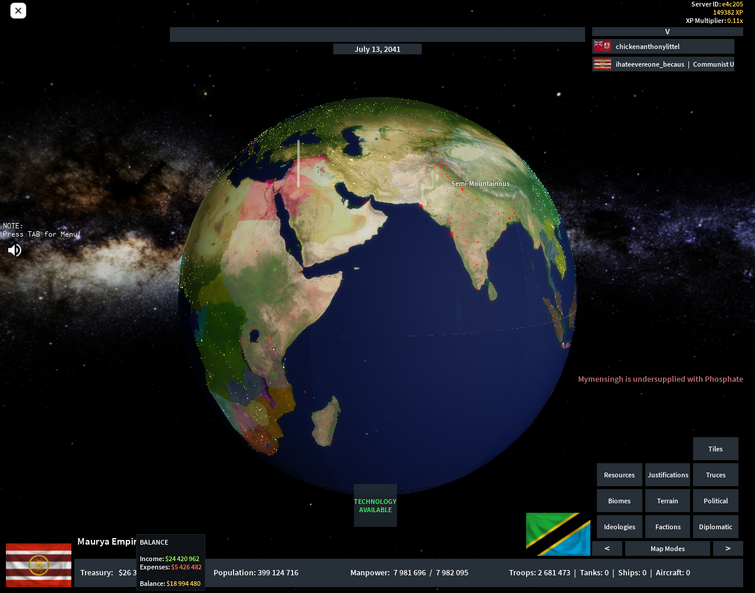Select player chickenanthonylittel in list
Image resolution: width=755 pixels, height=593 pixels.
pos(663,46)
